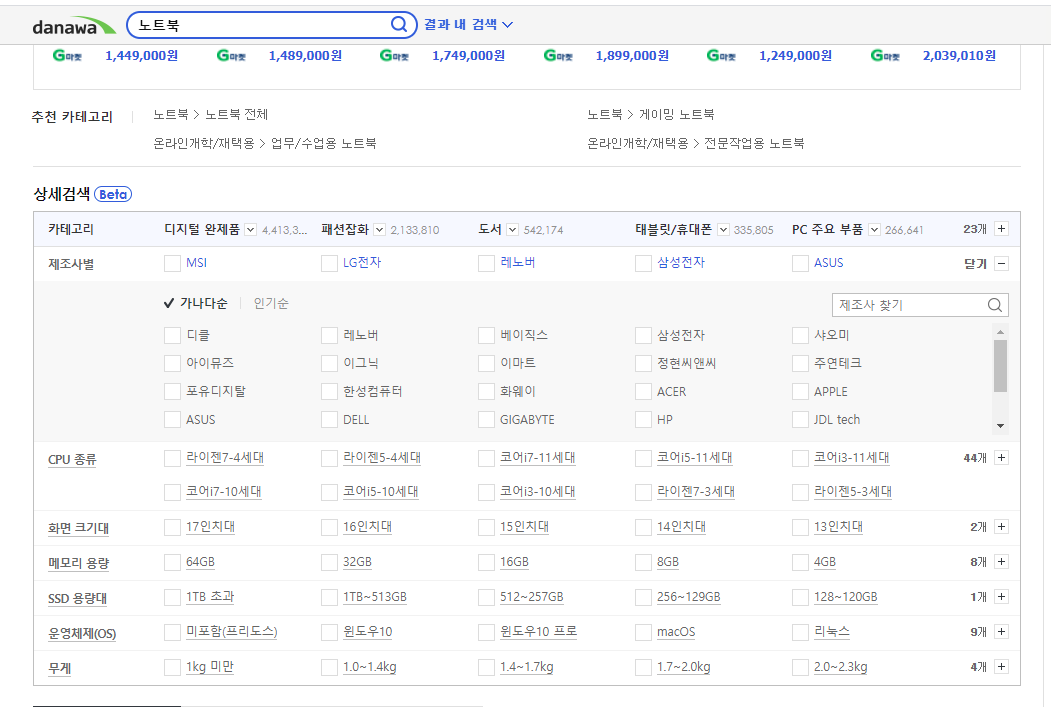Tick the 삼성전자 checkbox in top row
This screenshot has width=1051, height=707.
[643, 263]
